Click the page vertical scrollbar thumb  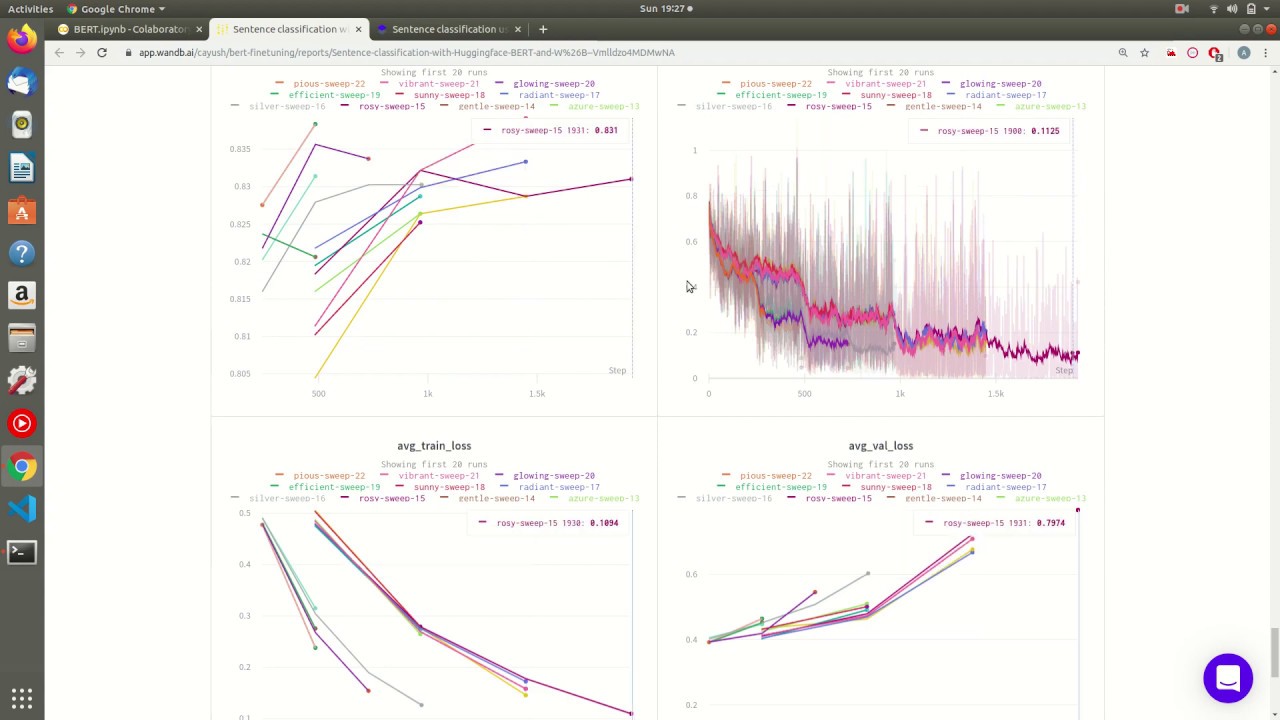pos(1274,653)
